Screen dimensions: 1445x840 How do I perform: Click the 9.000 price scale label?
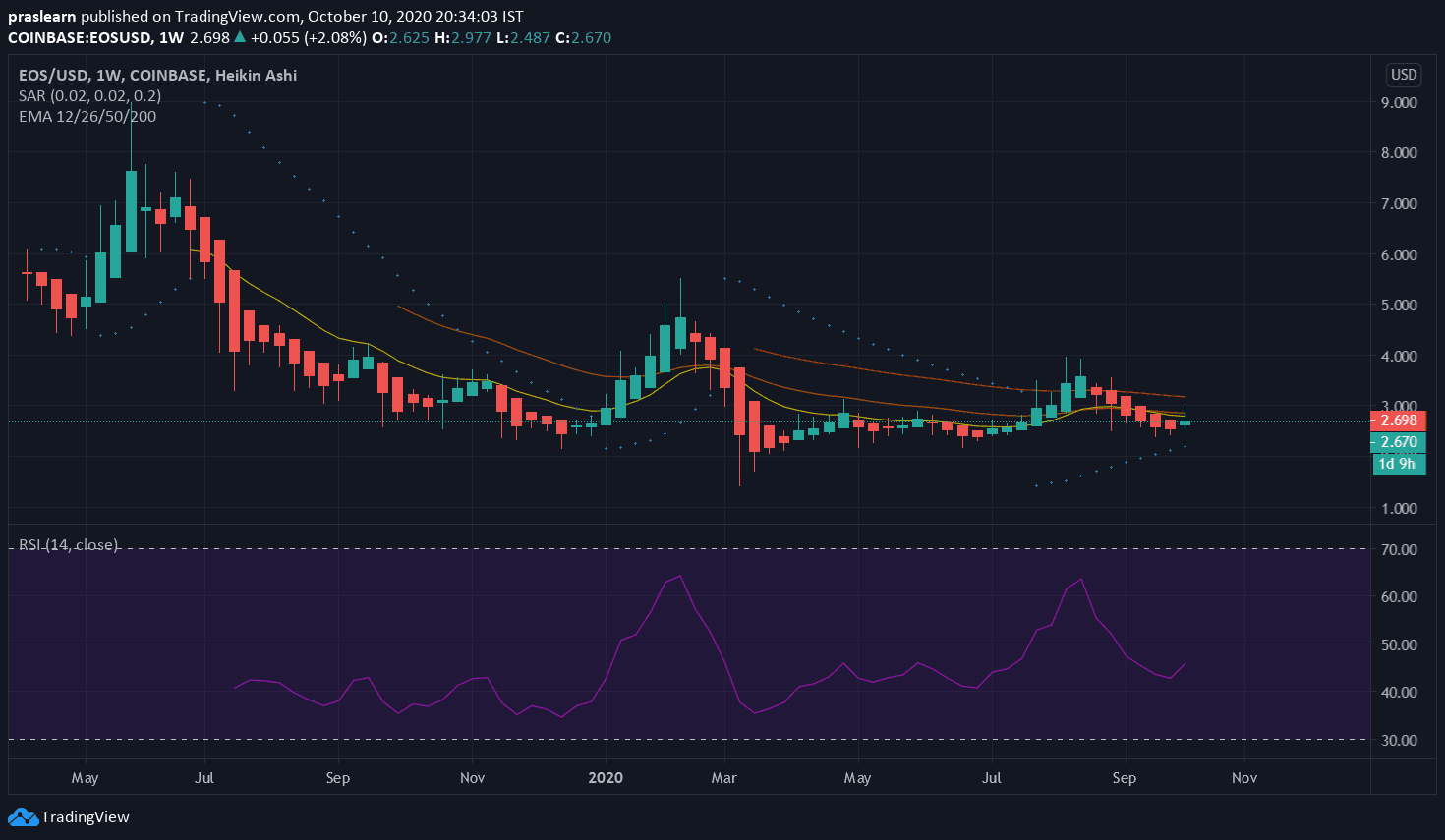(x=1399, y=102)
